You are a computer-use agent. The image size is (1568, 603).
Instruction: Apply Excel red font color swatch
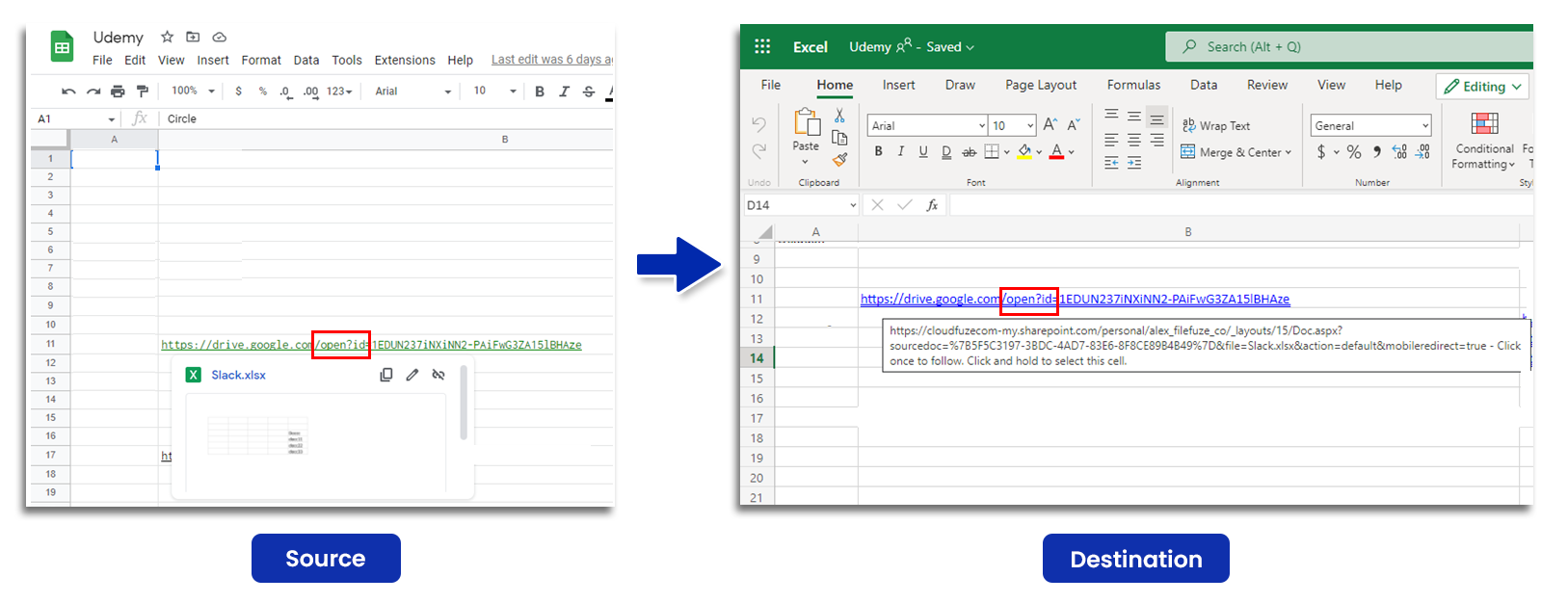[x=1056, y=152]
